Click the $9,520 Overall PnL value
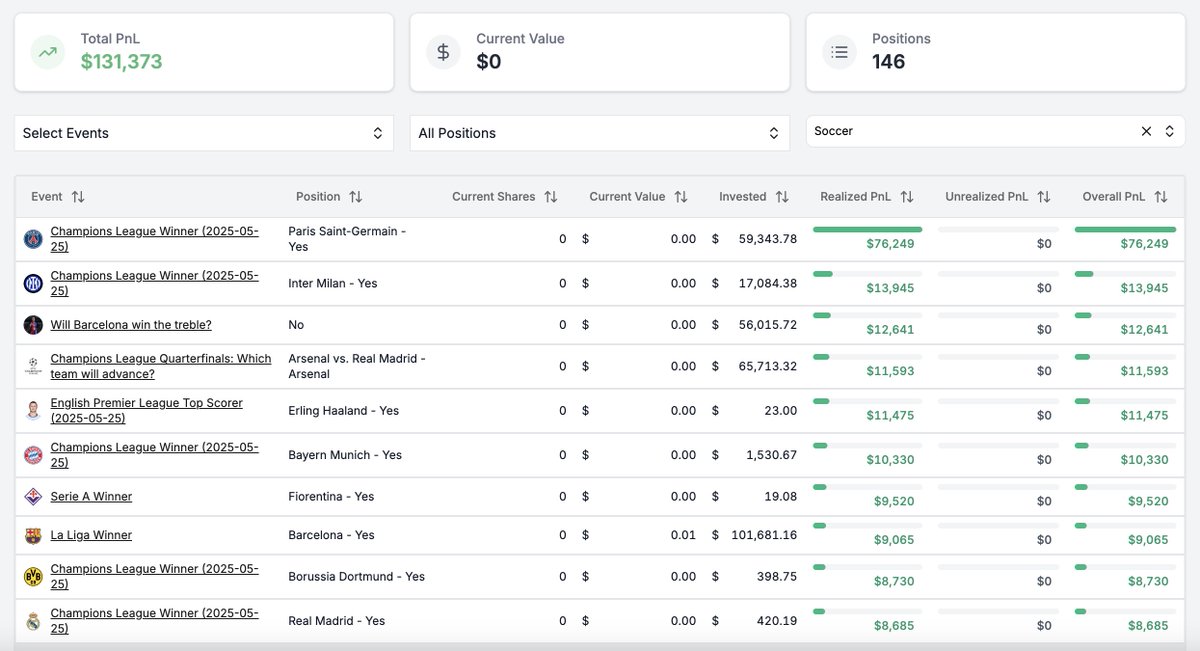 click(x=1148, y=501)
